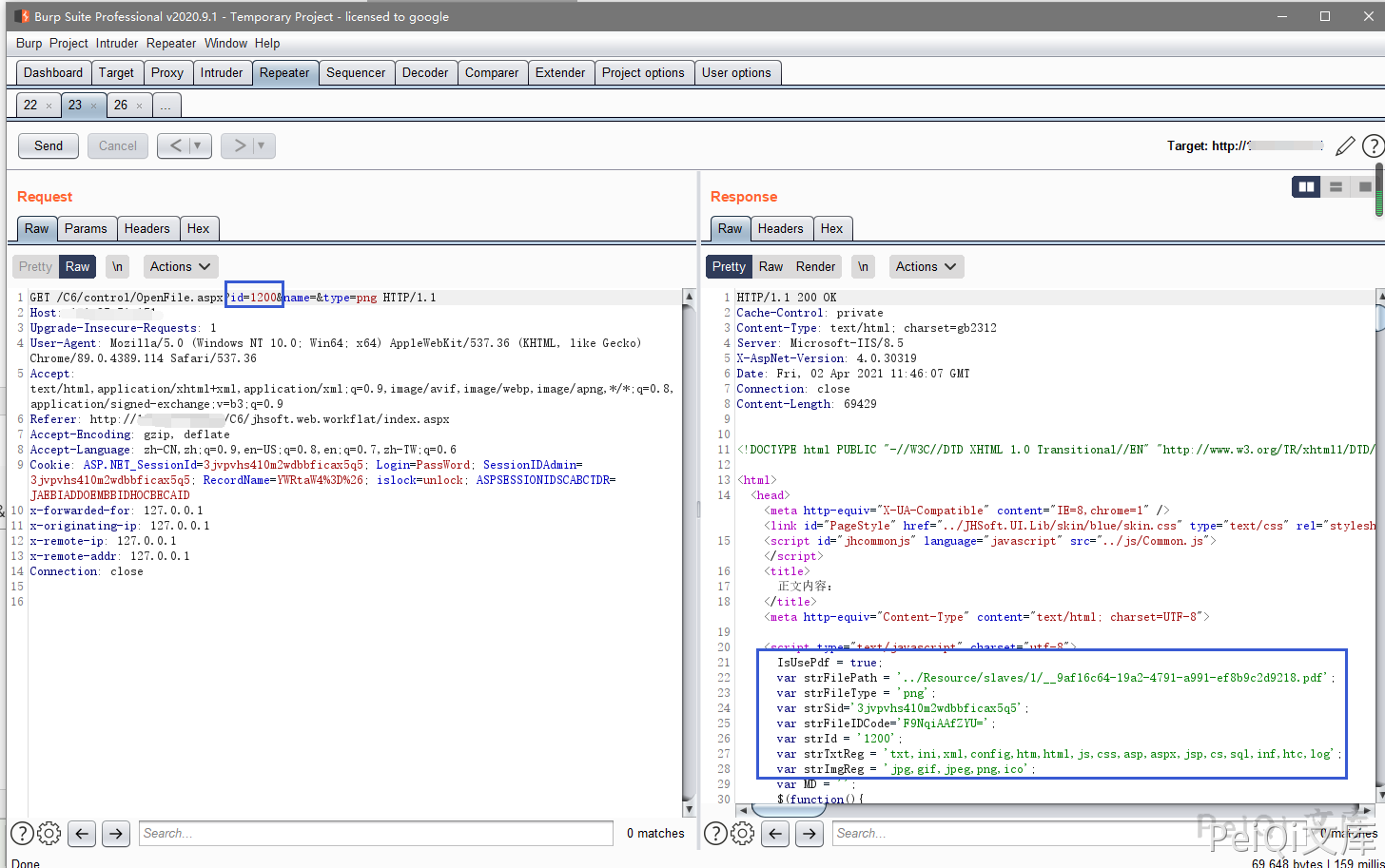The image size is (1385, 868).
Task: Switch request to Params tab
Action: [86, 229]
